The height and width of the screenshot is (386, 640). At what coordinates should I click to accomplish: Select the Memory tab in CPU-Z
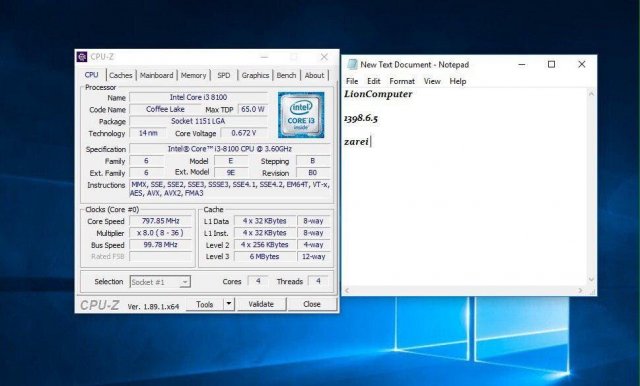[193, 75]
